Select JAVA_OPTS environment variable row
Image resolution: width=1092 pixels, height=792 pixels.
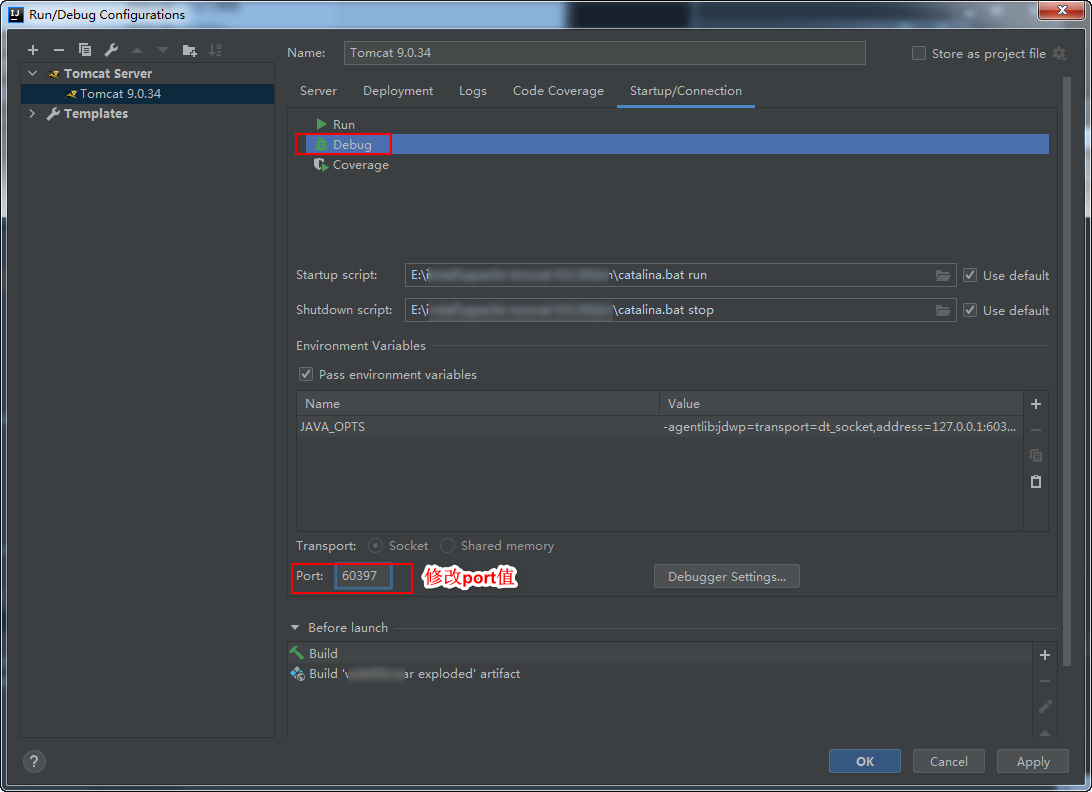click(660, 426)
